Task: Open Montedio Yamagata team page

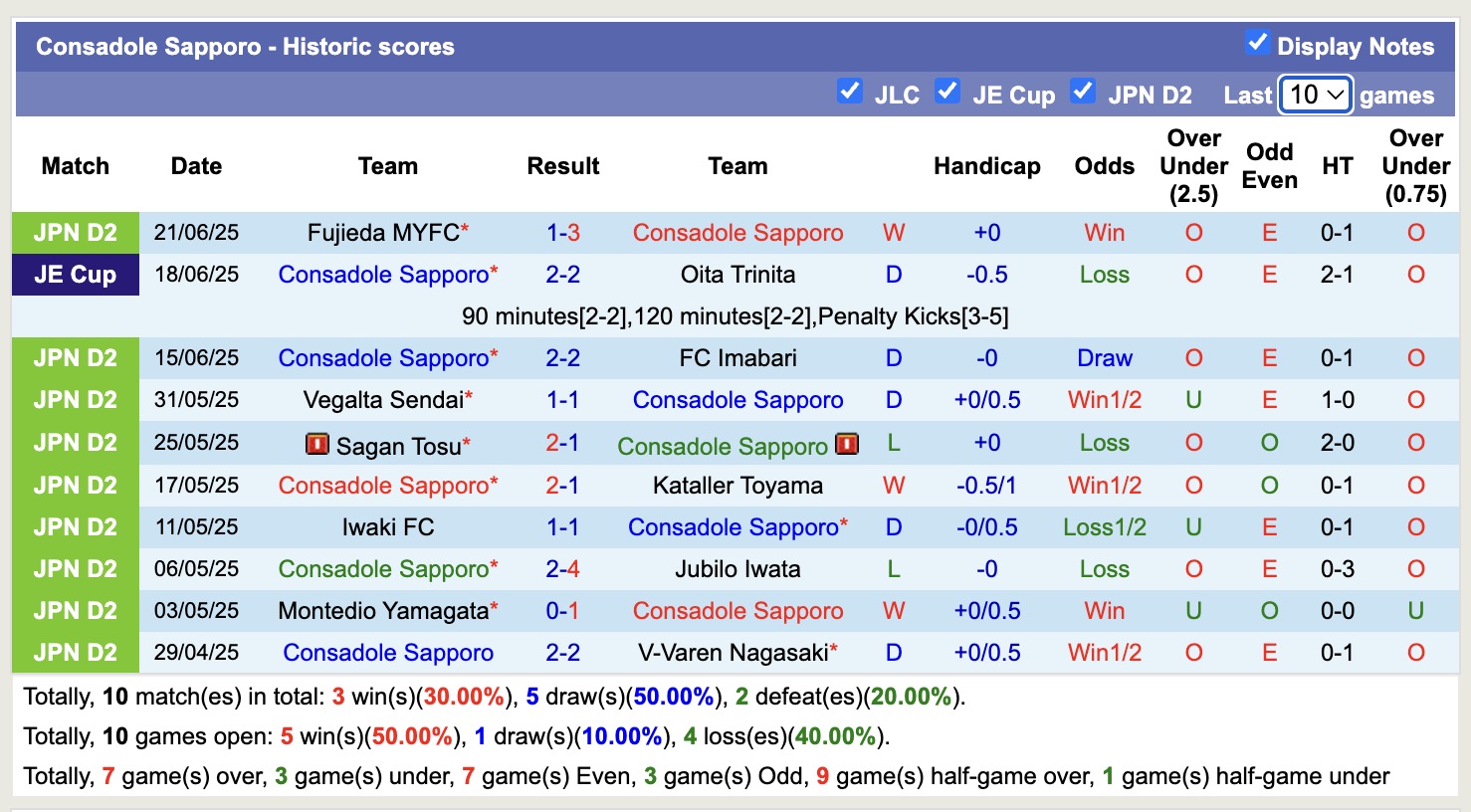Action: (x=383, y=611)
